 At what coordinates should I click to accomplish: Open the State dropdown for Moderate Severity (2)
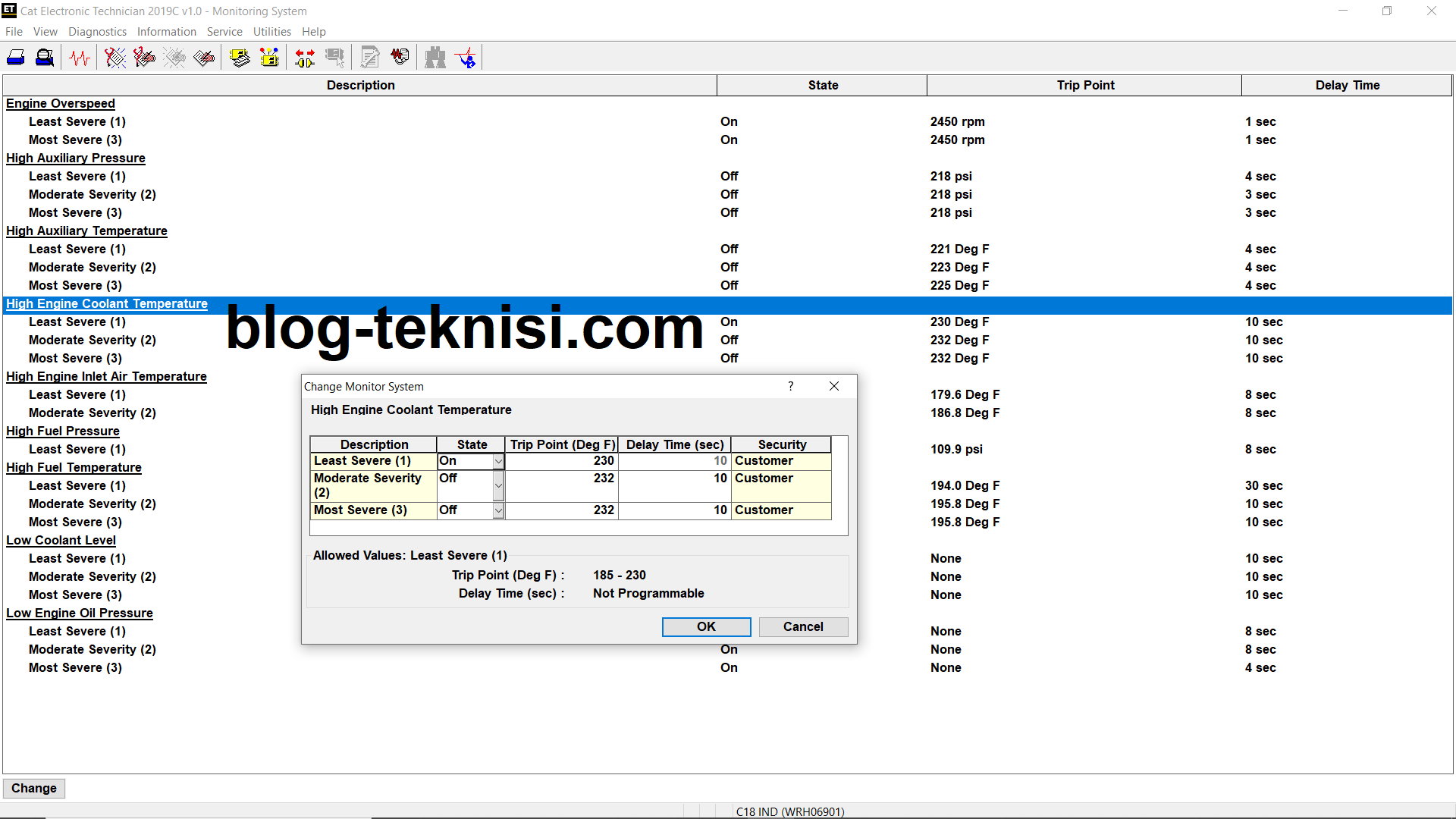click(x=498, y=485)
